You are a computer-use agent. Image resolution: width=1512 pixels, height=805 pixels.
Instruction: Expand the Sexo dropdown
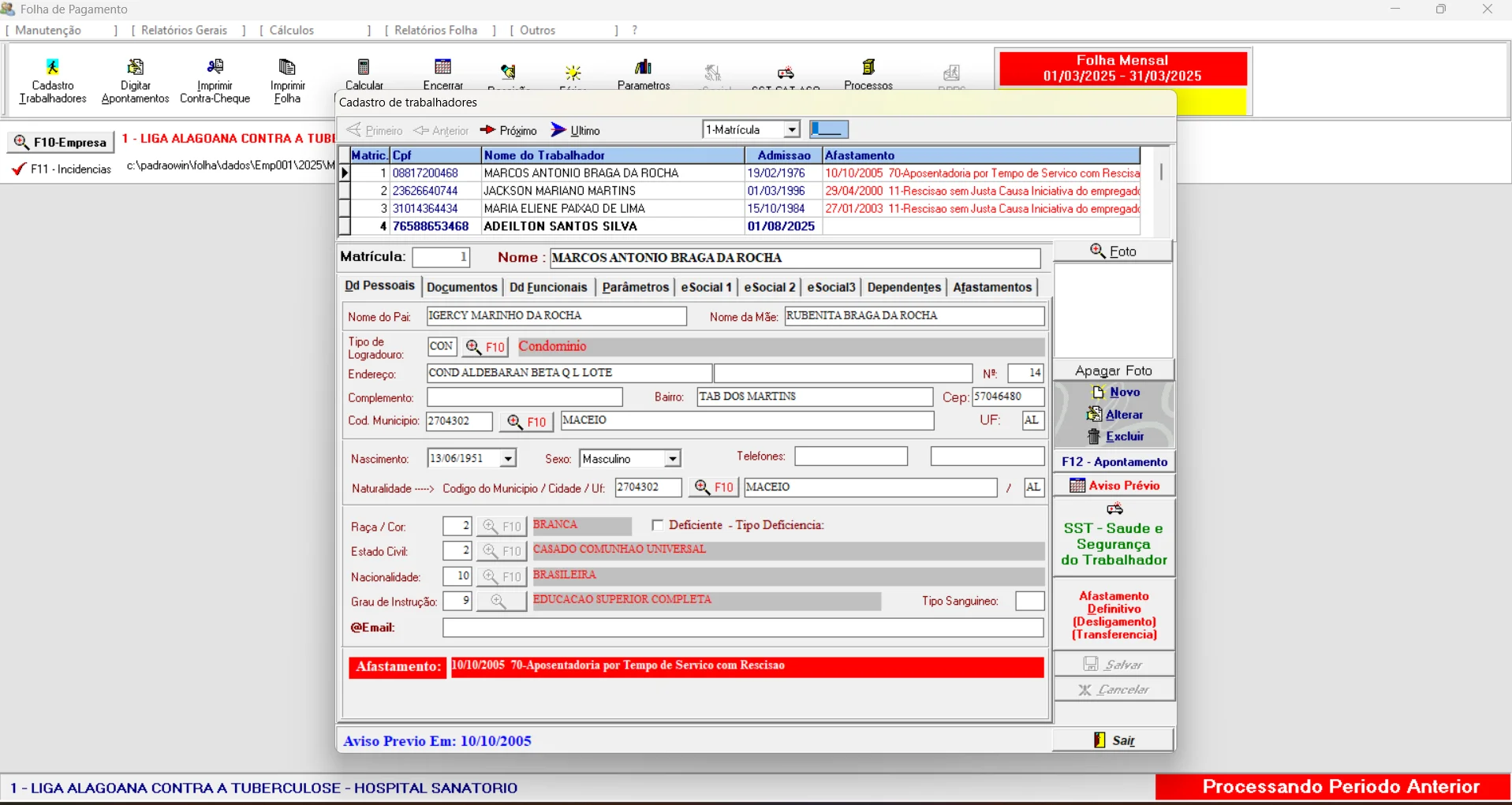pyautogui.click(x=672, y=459)
